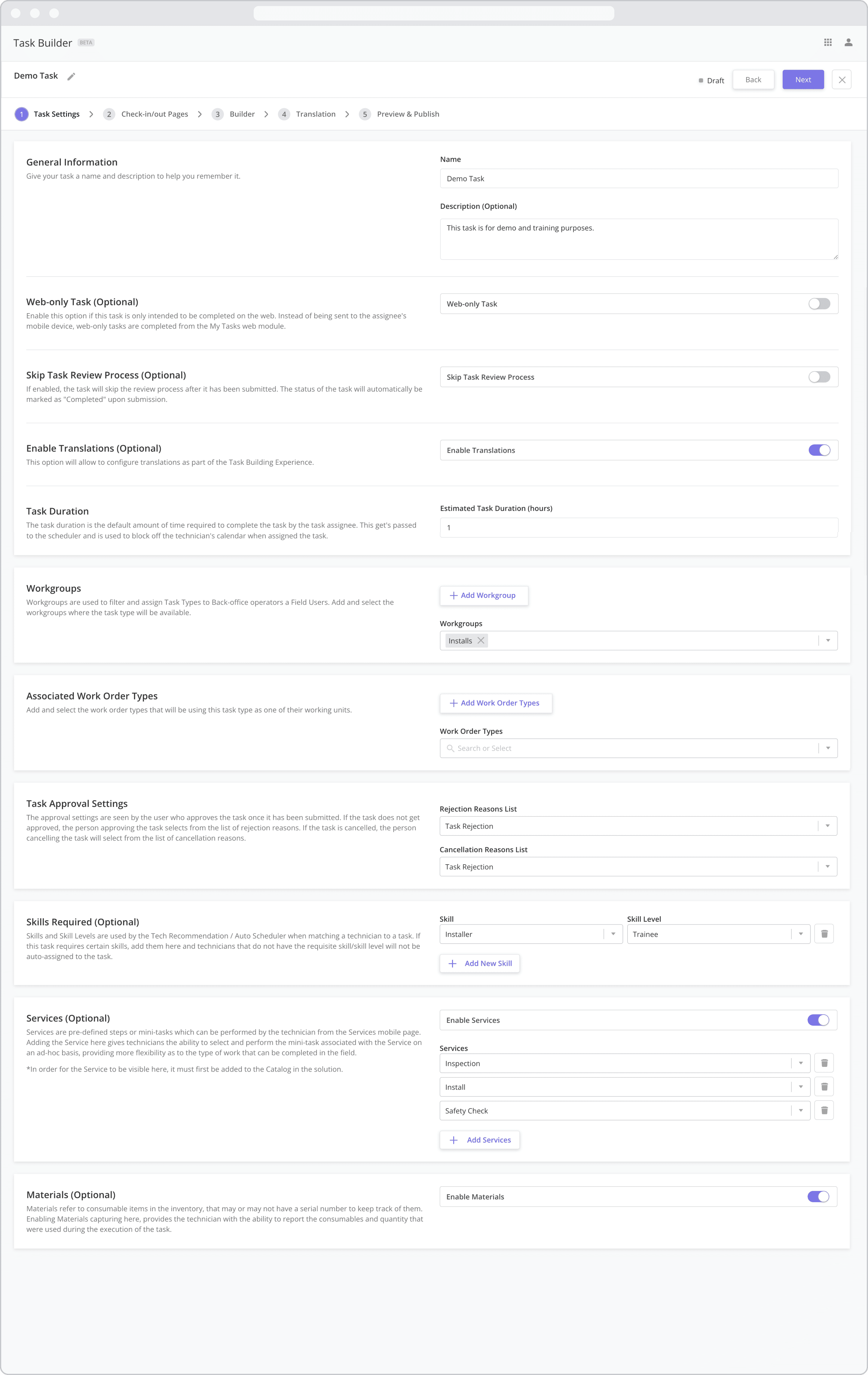This screenshot has width=868, height=1375.
Task: Click the Description text area
Action: pos(639,239)
